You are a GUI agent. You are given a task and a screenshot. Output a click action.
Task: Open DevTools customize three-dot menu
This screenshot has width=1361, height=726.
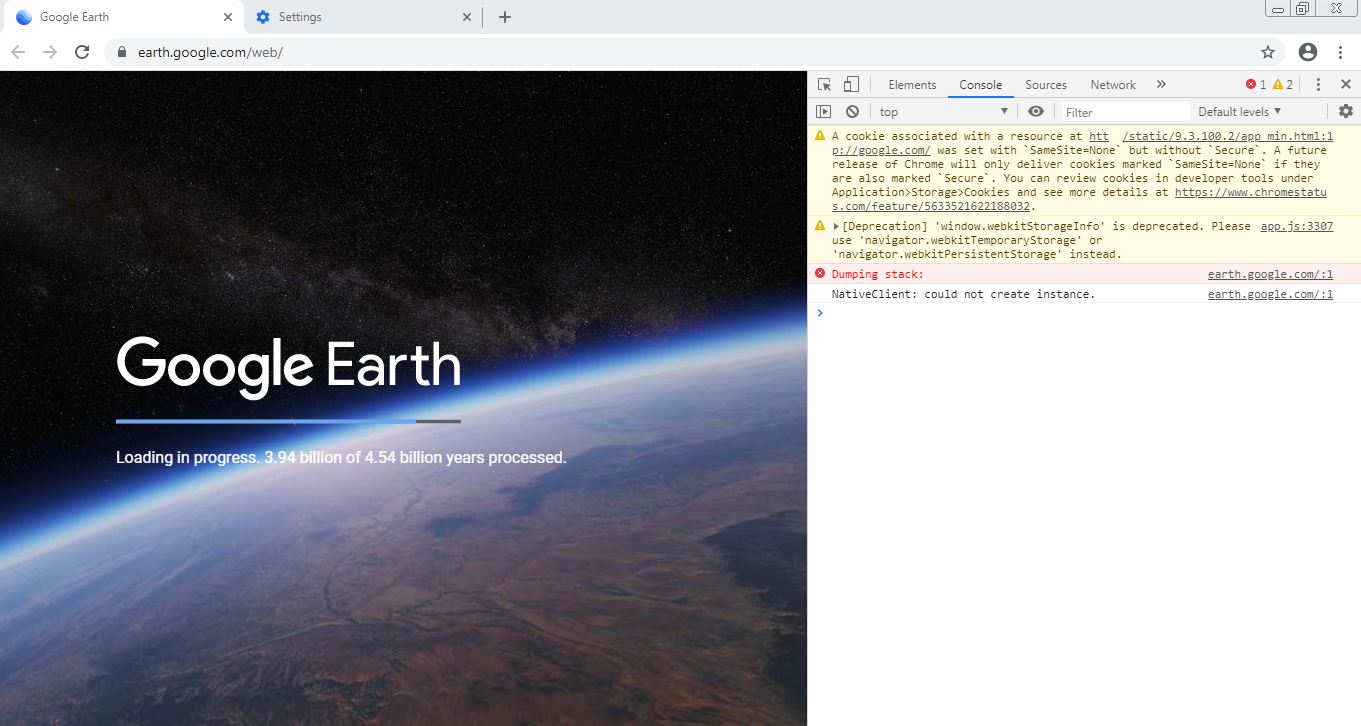pyautogui.click(x=1318, y=85)
